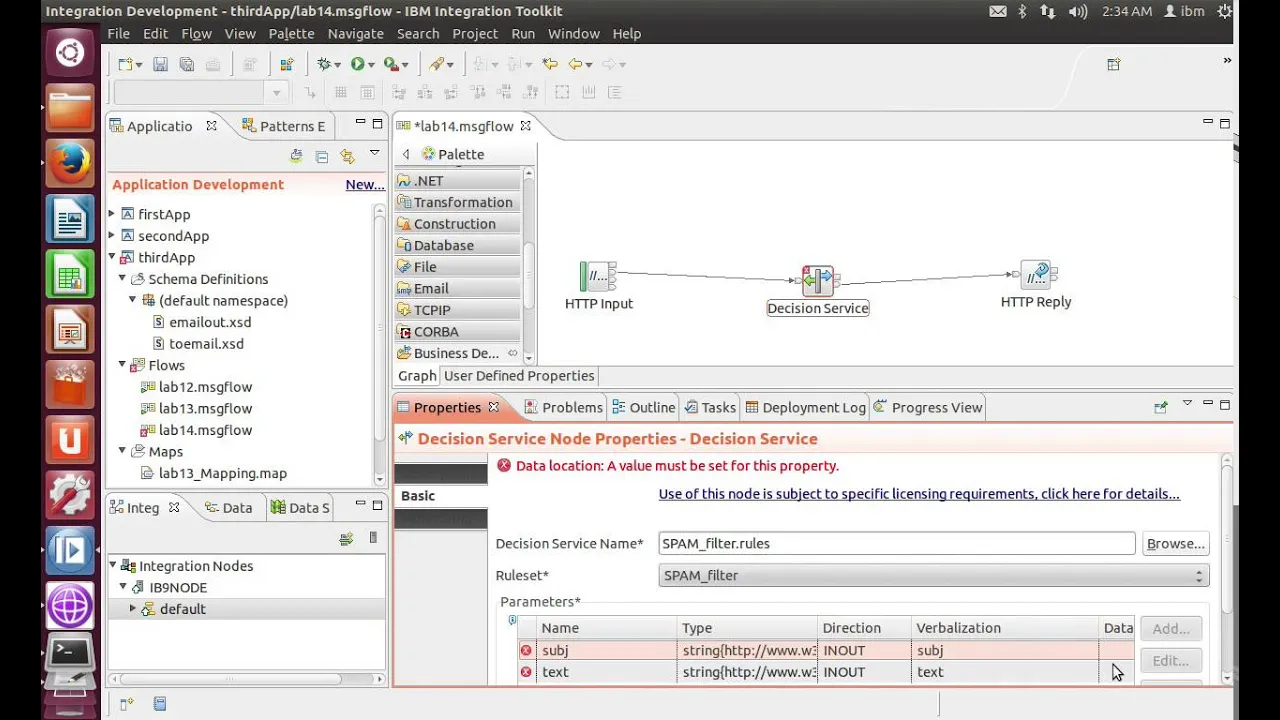Collapse the Palette with the left arrow

pyautogui.click(x=406, y=154)
